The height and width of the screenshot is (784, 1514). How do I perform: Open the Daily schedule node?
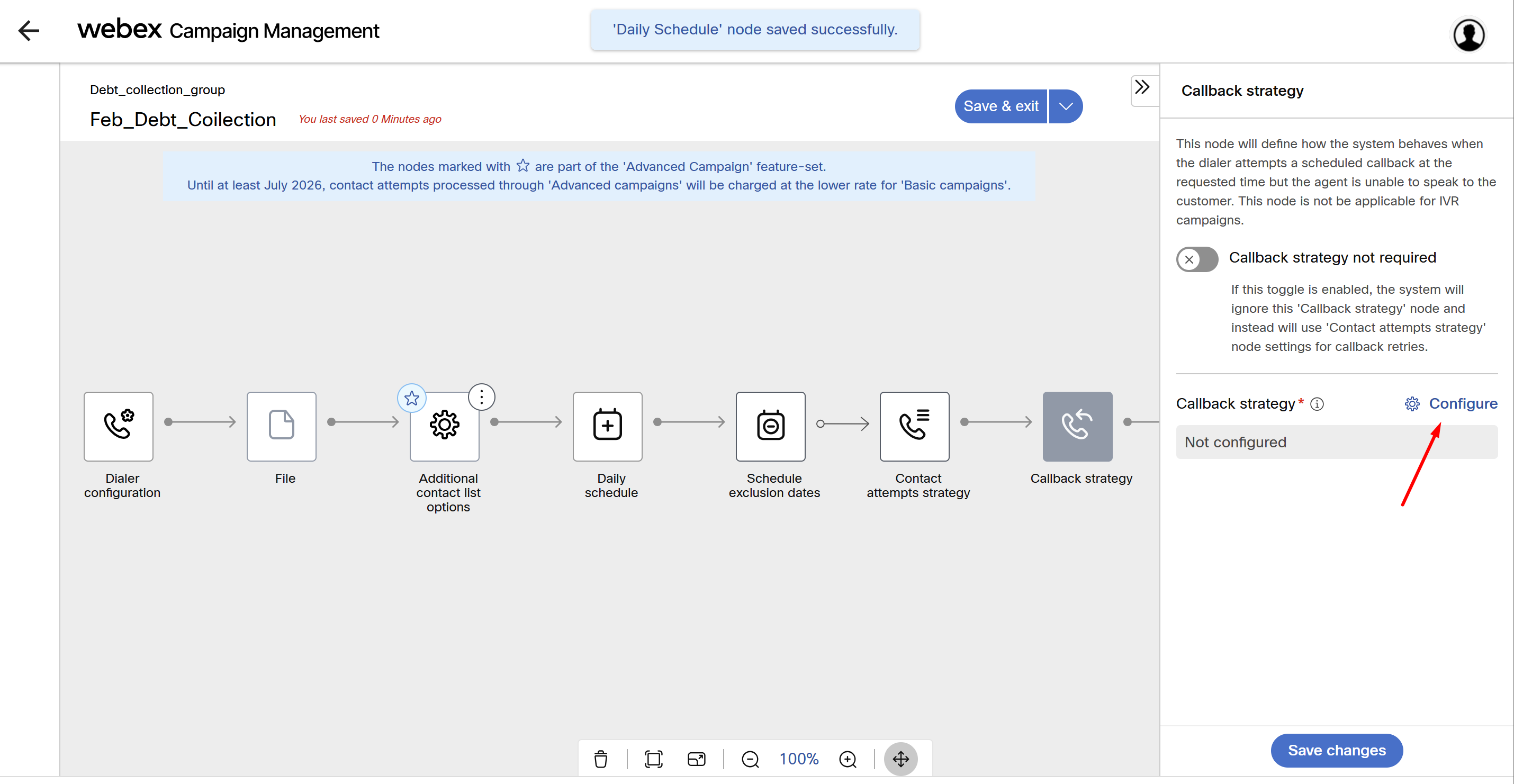click(x=607, y=426)
